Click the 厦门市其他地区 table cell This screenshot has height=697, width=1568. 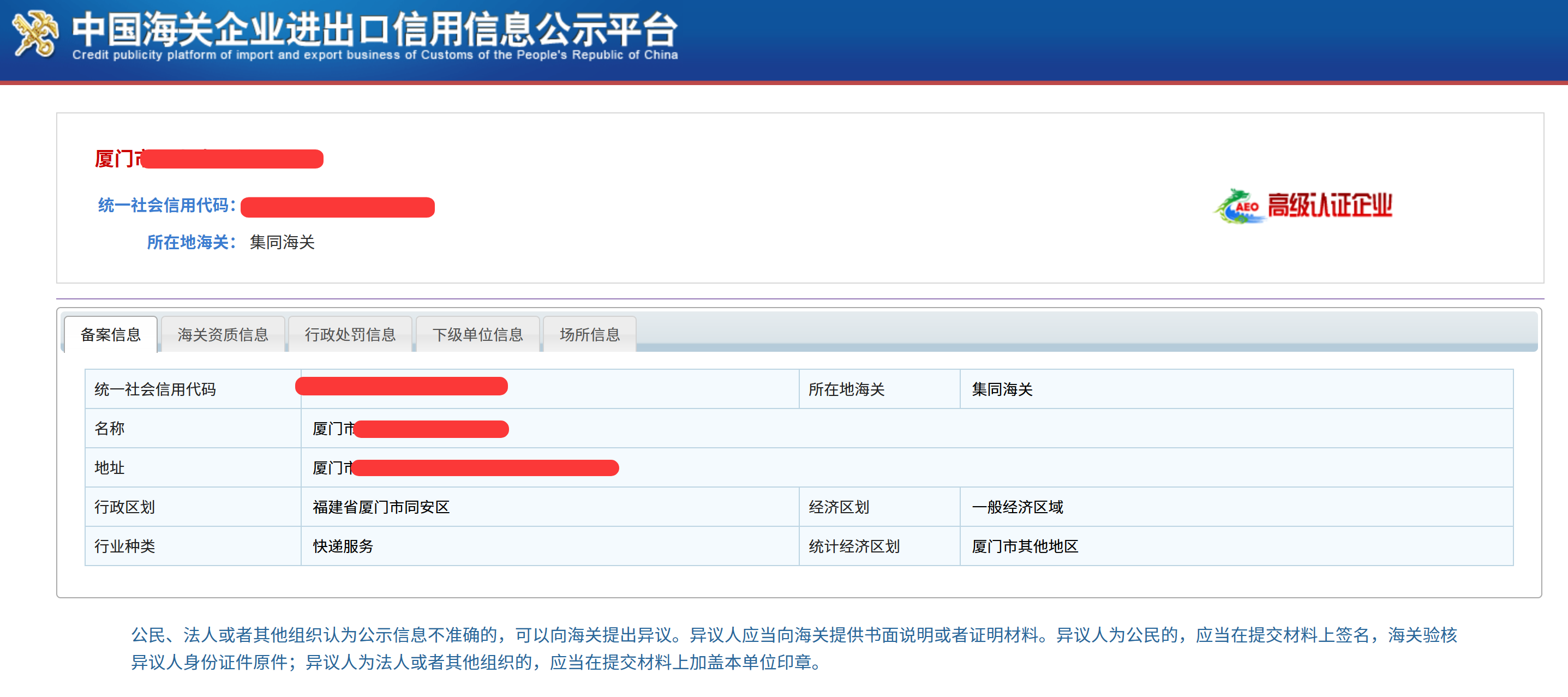[1025, 546]
